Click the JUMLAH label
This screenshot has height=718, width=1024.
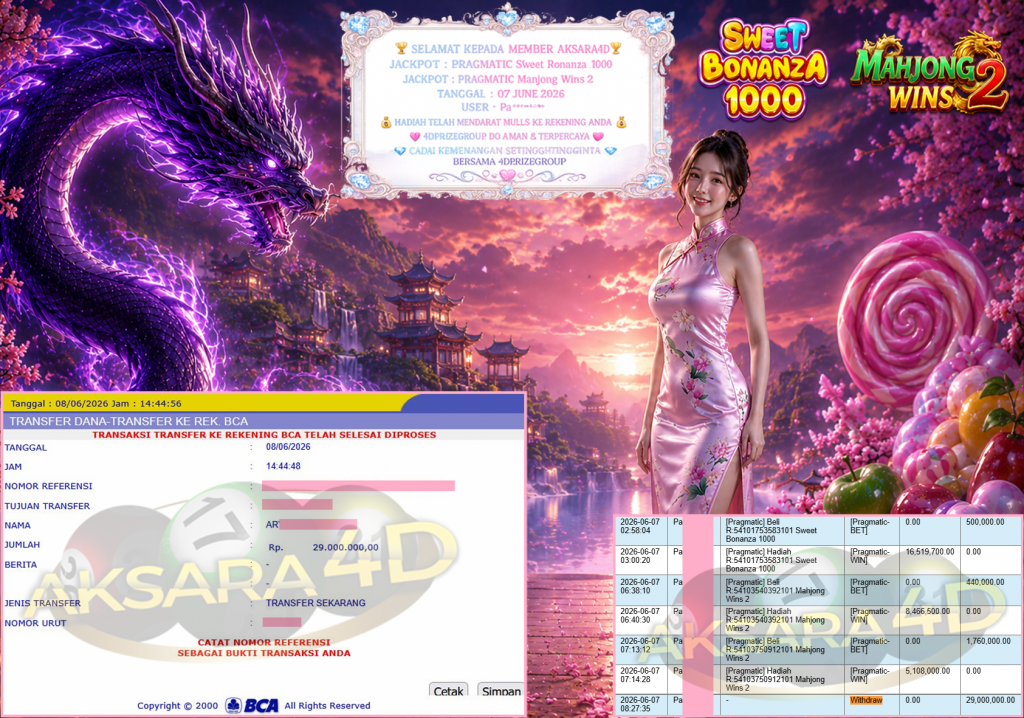[x=22, y=545]
